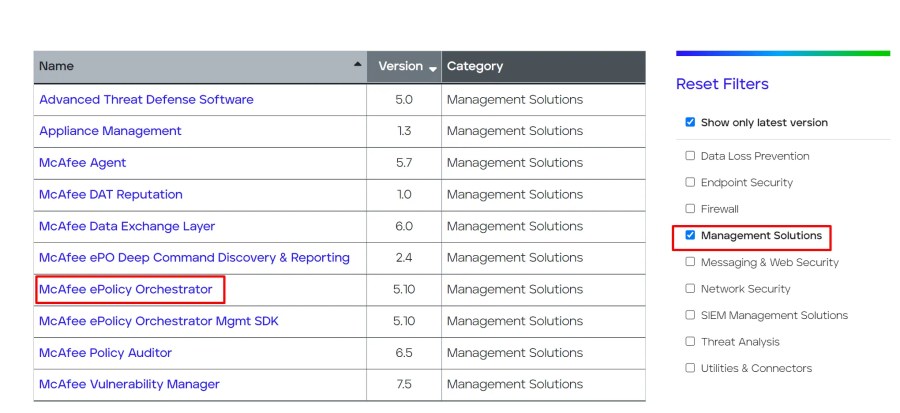Check the Threat Analysis option
The image size is (900, 413).
pos(690,341)
